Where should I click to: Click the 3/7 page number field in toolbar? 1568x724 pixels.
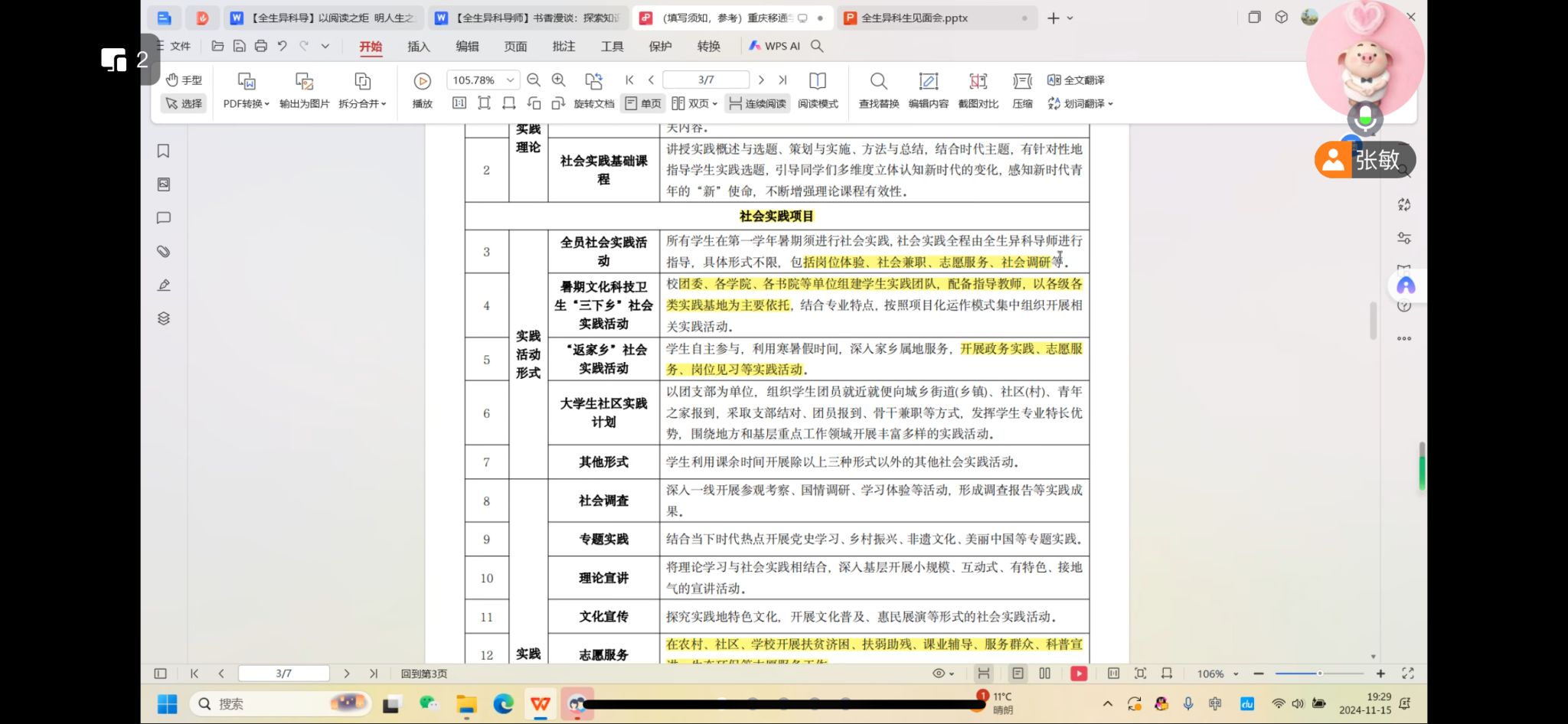pyautogui.click(x=705, y=80)
